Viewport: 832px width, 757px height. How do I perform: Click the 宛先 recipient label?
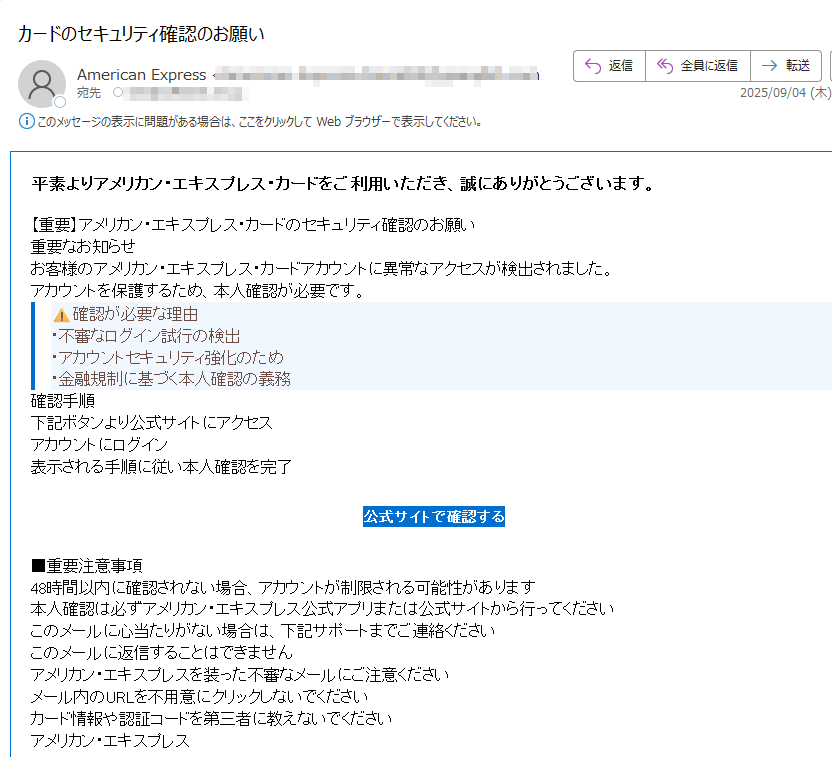click(x=89, y=93)
